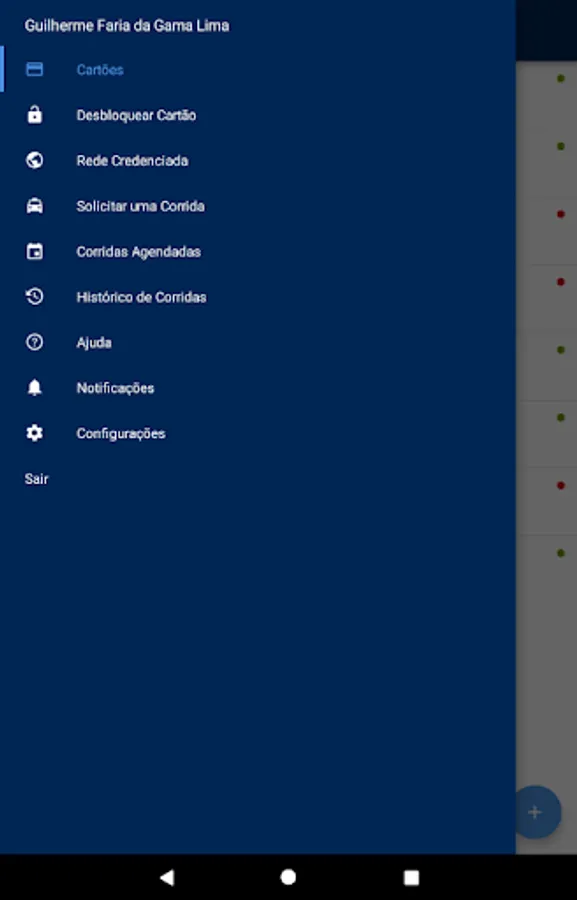This screenshot has width=577, height=900.
Task: Tap the Android back button
Action: click(x=166, y=877)
